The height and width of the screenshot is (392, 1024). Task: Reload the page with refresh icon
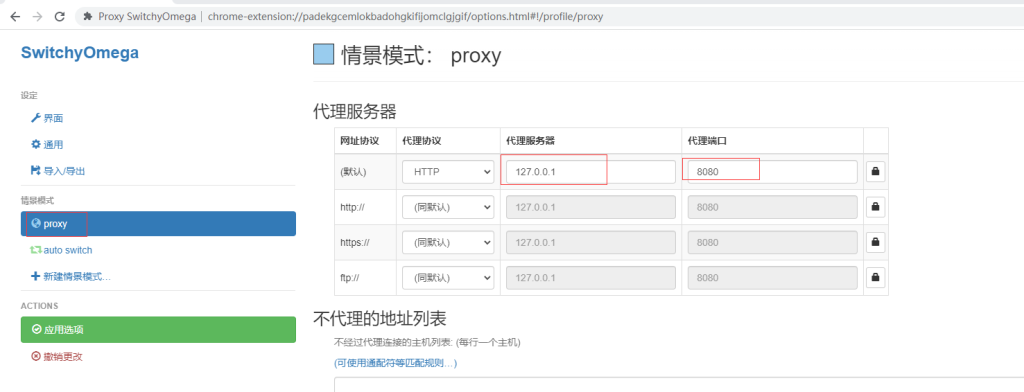coord(59,17)
